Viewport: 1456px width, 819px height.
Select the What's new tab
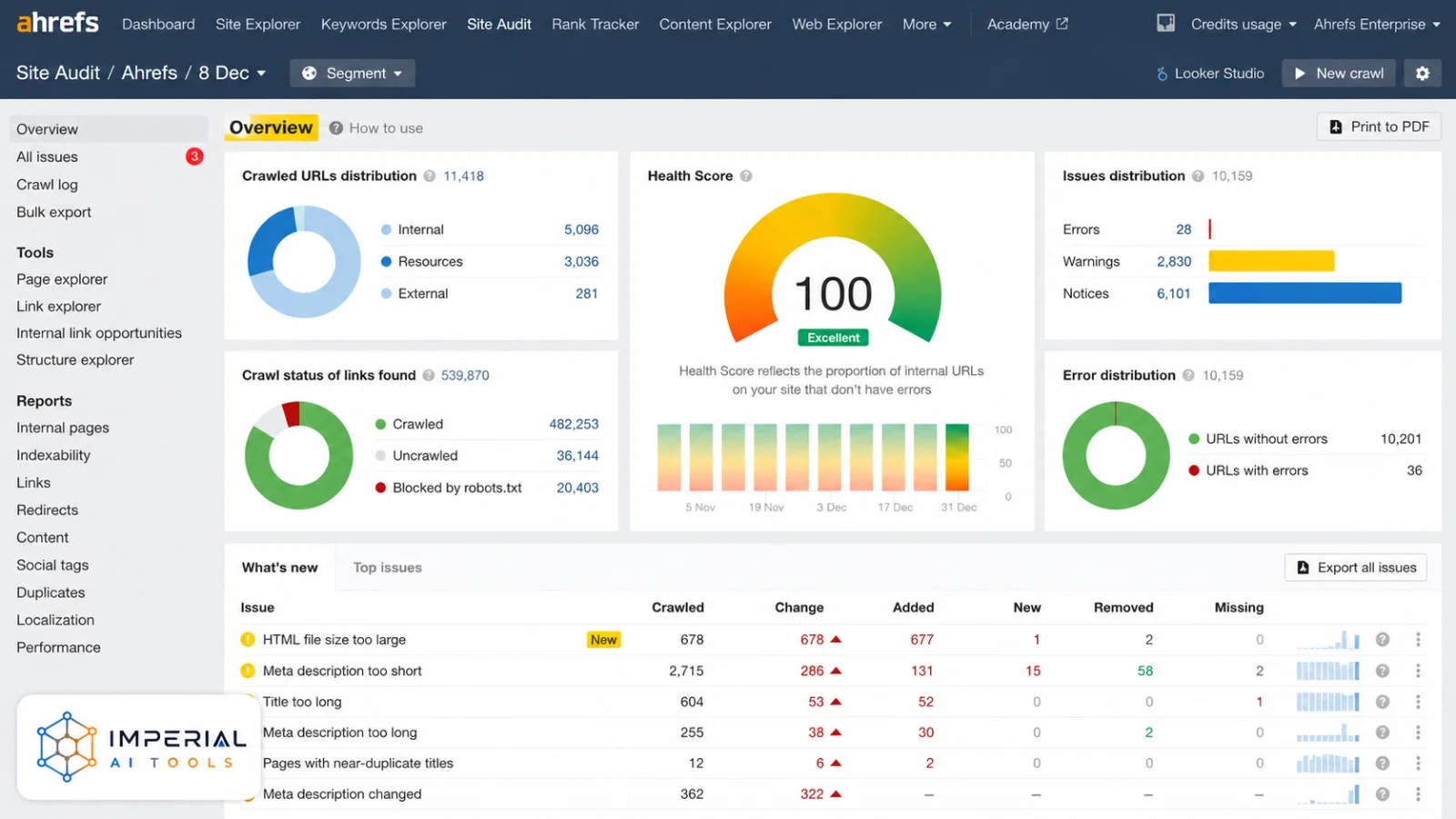coord(279,568)
